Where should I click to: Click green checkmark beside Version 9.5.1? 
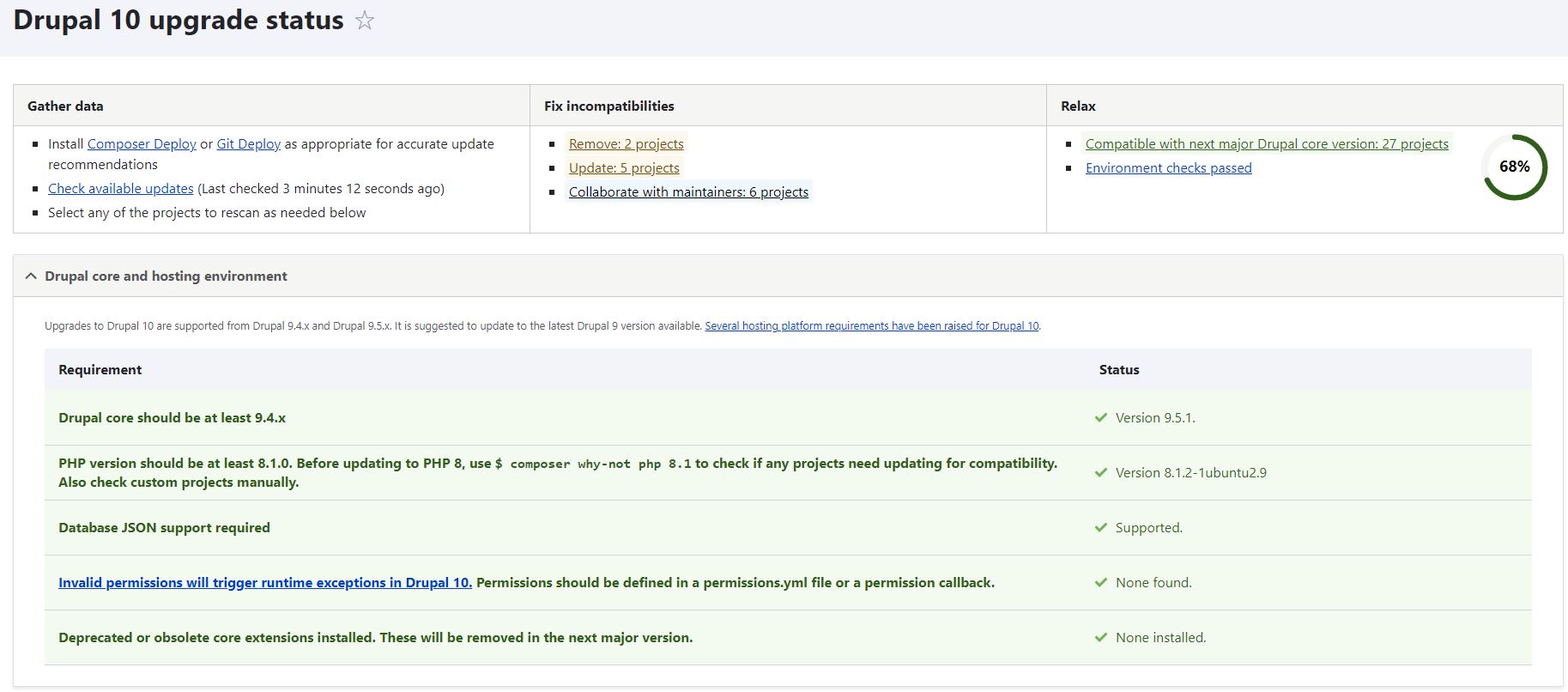click(x=1101, y=417)
